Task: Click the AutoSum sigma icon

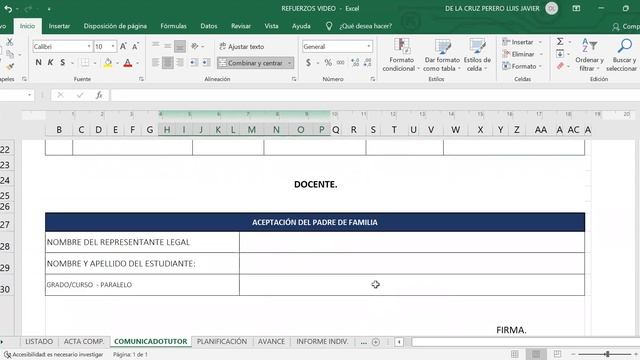Action: click(560, 42)
